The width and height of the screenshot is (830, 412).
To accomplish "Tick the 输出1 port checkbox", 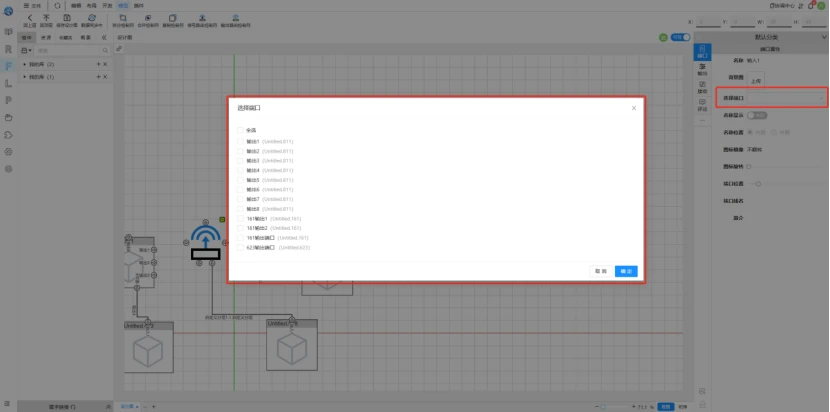I will [x=240, y=141].
